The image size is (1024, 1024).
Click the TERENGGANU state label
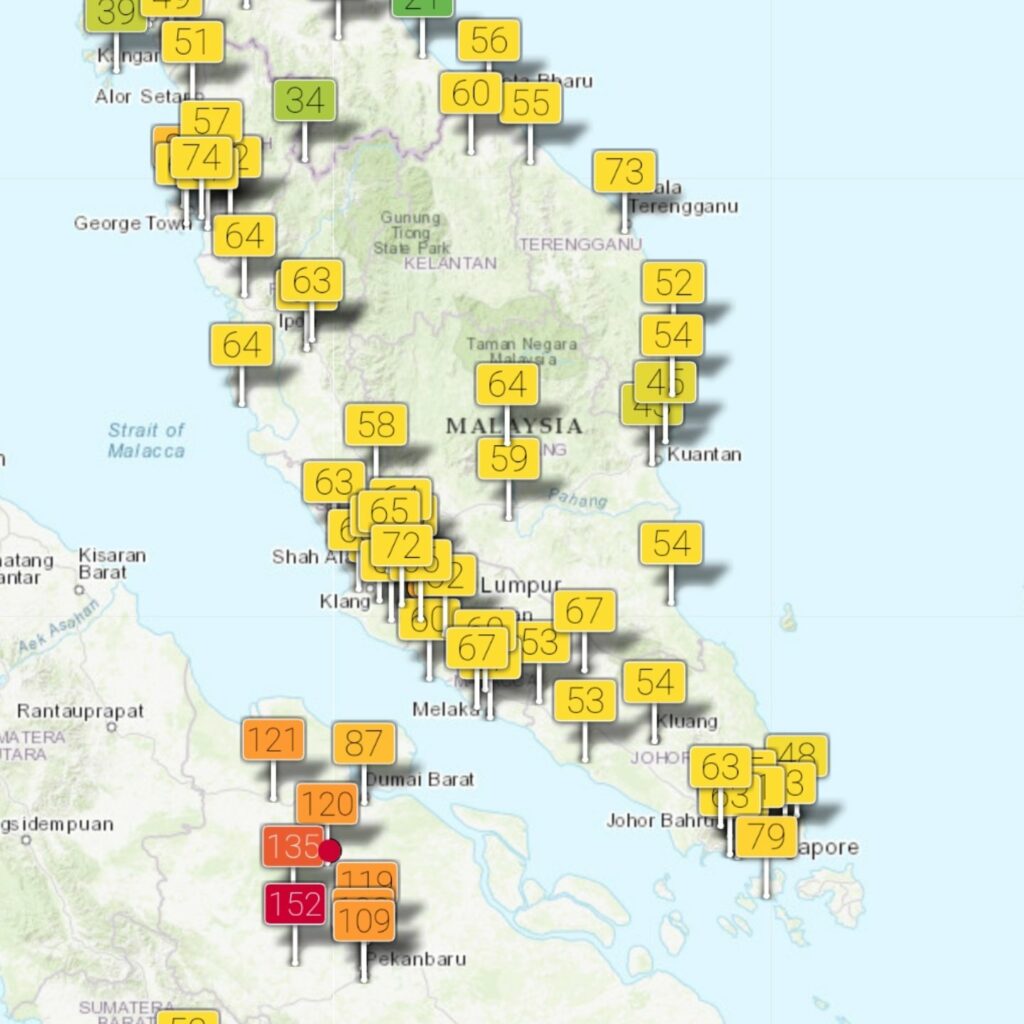[x=581, y=244]
